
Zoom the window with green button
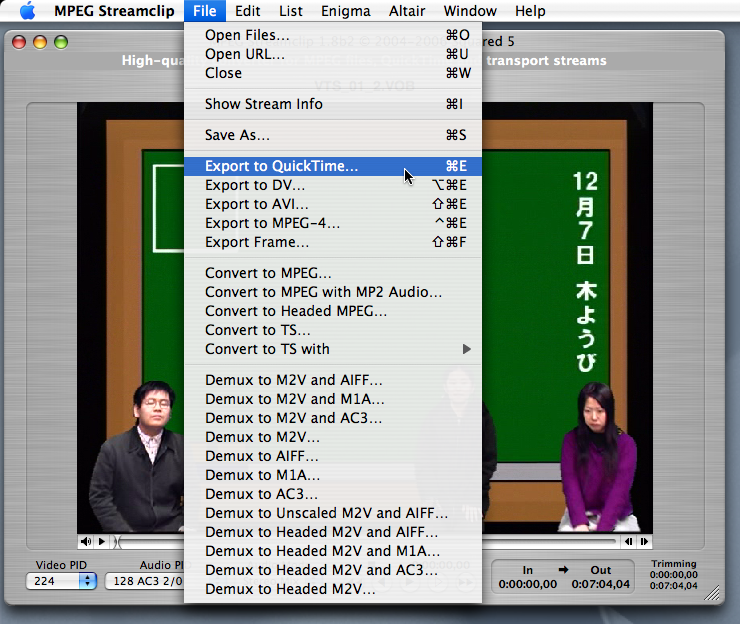(61, 42)
